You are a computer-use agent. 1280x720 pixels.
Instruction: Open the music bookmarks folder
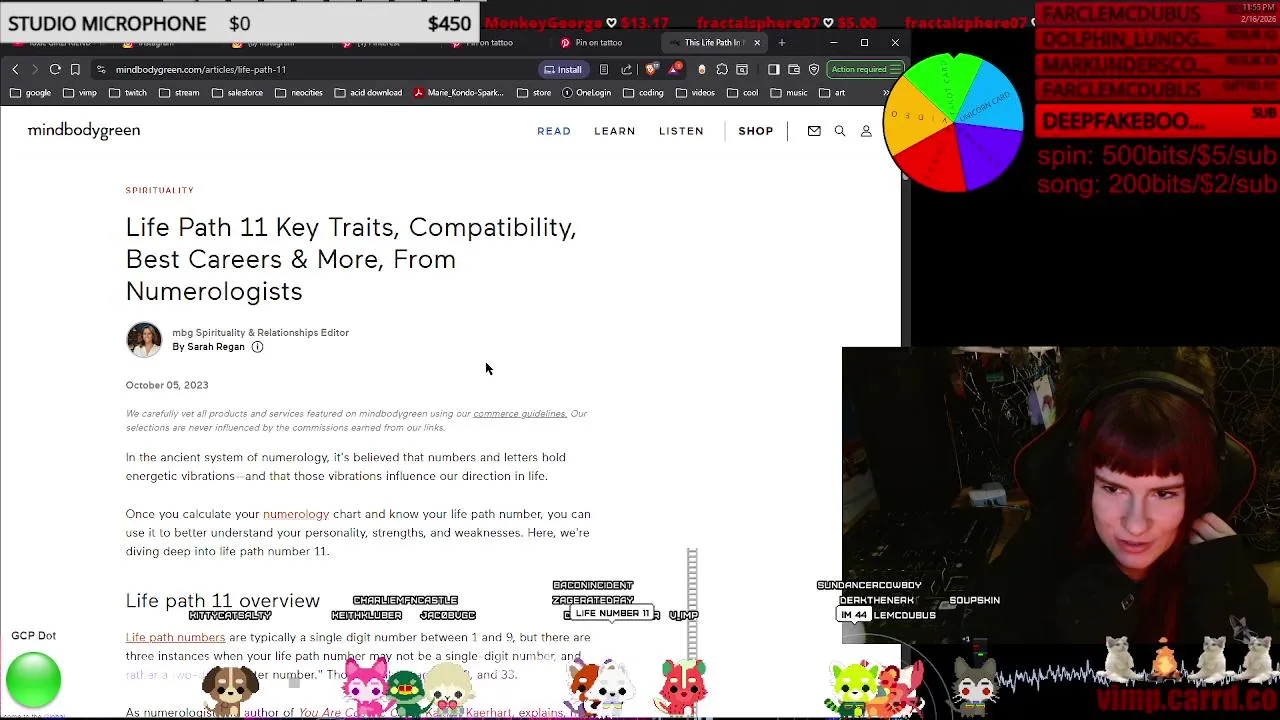coord(788,92)
